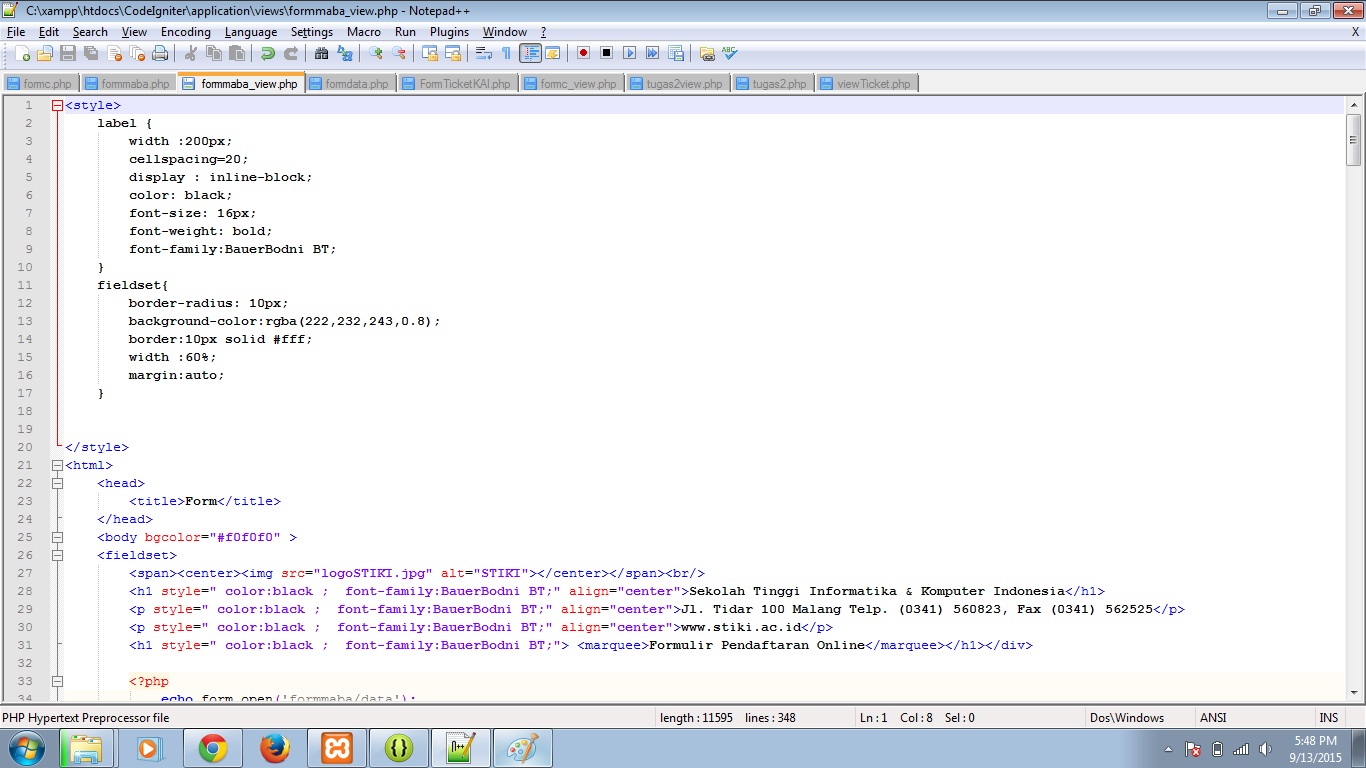
Task: Collapse the style block fold at line 1
Action: [x=57, y=104]
